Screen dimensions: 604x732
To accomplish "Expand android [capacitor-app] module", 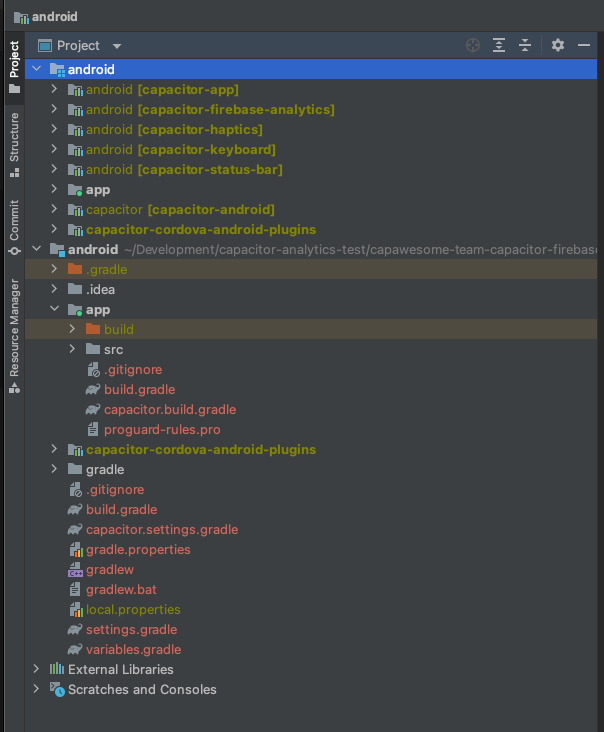I will pos(54,89).
